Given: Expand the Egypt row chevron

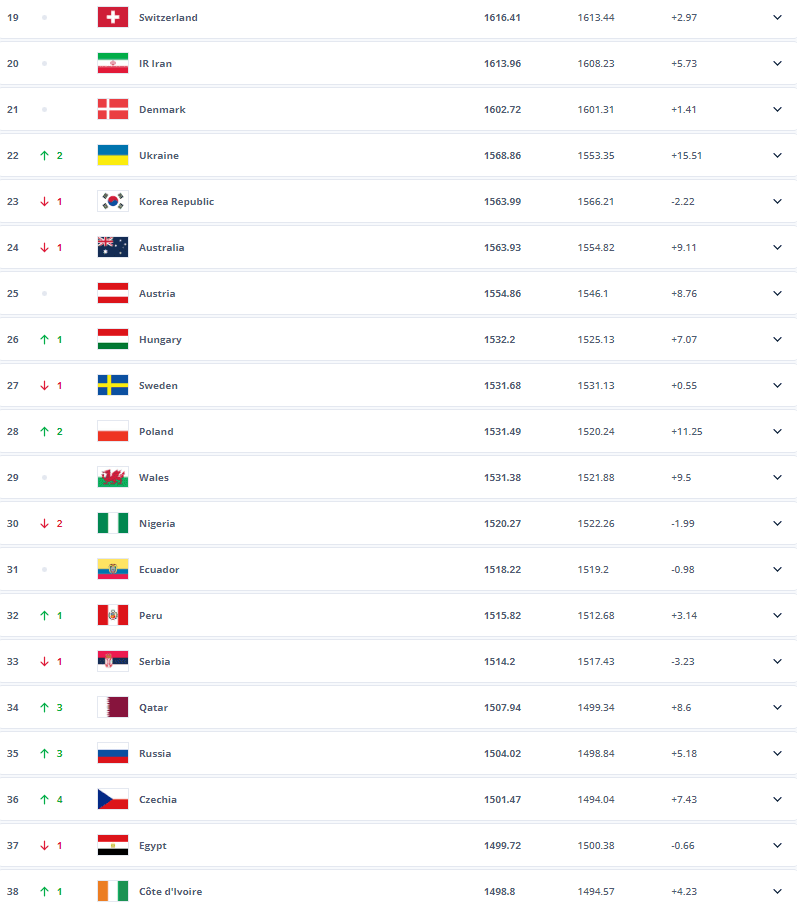Looking at the screenshot, I should (777, 845).
